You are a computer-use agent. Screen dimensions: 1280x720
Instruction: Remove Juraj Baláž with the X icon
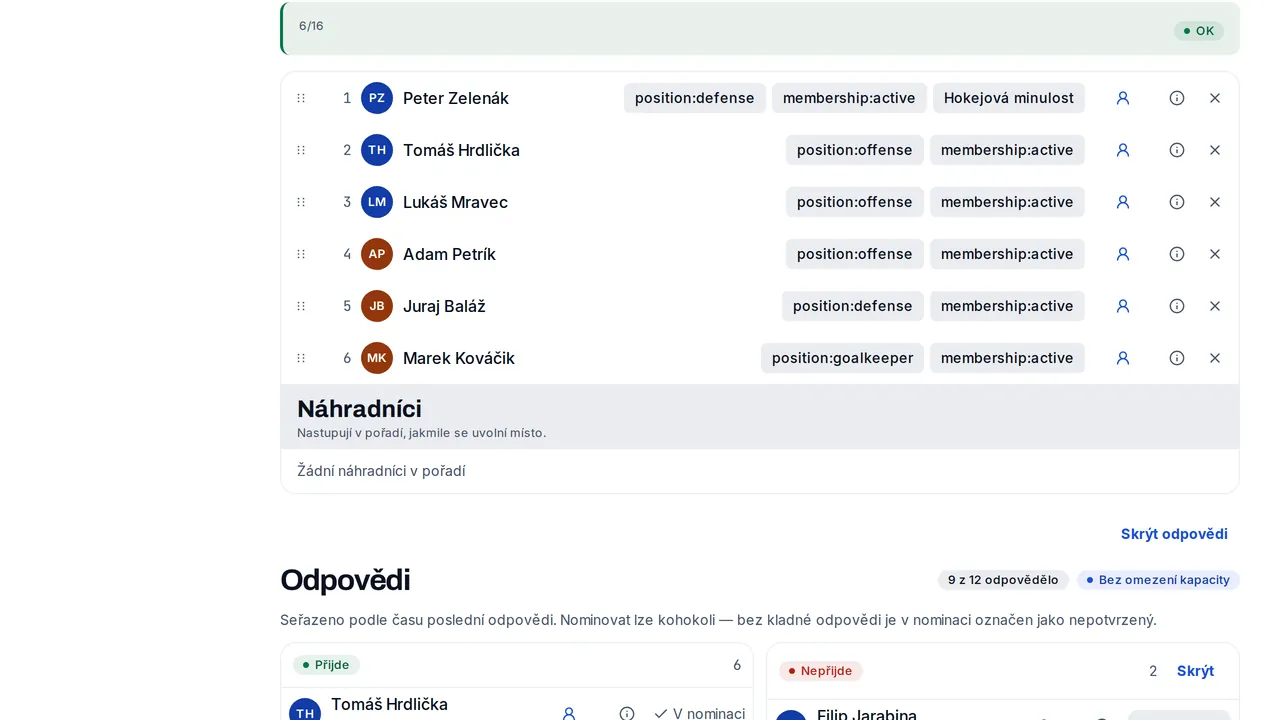[x=1215, y=306]
